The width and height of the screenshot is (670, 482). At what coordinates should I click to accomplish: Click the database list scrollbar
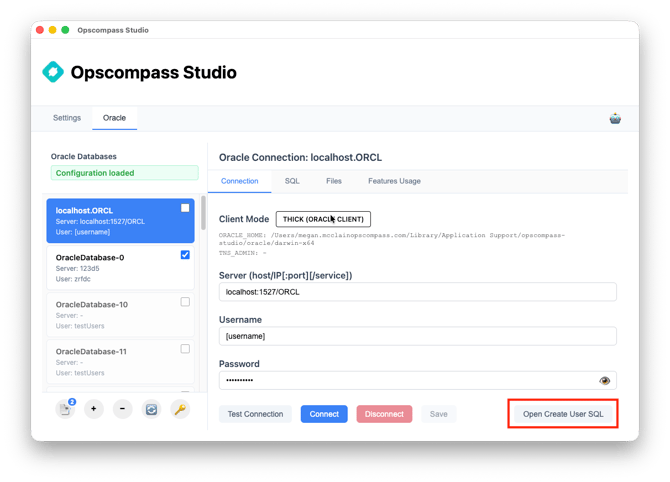point(203,213)
